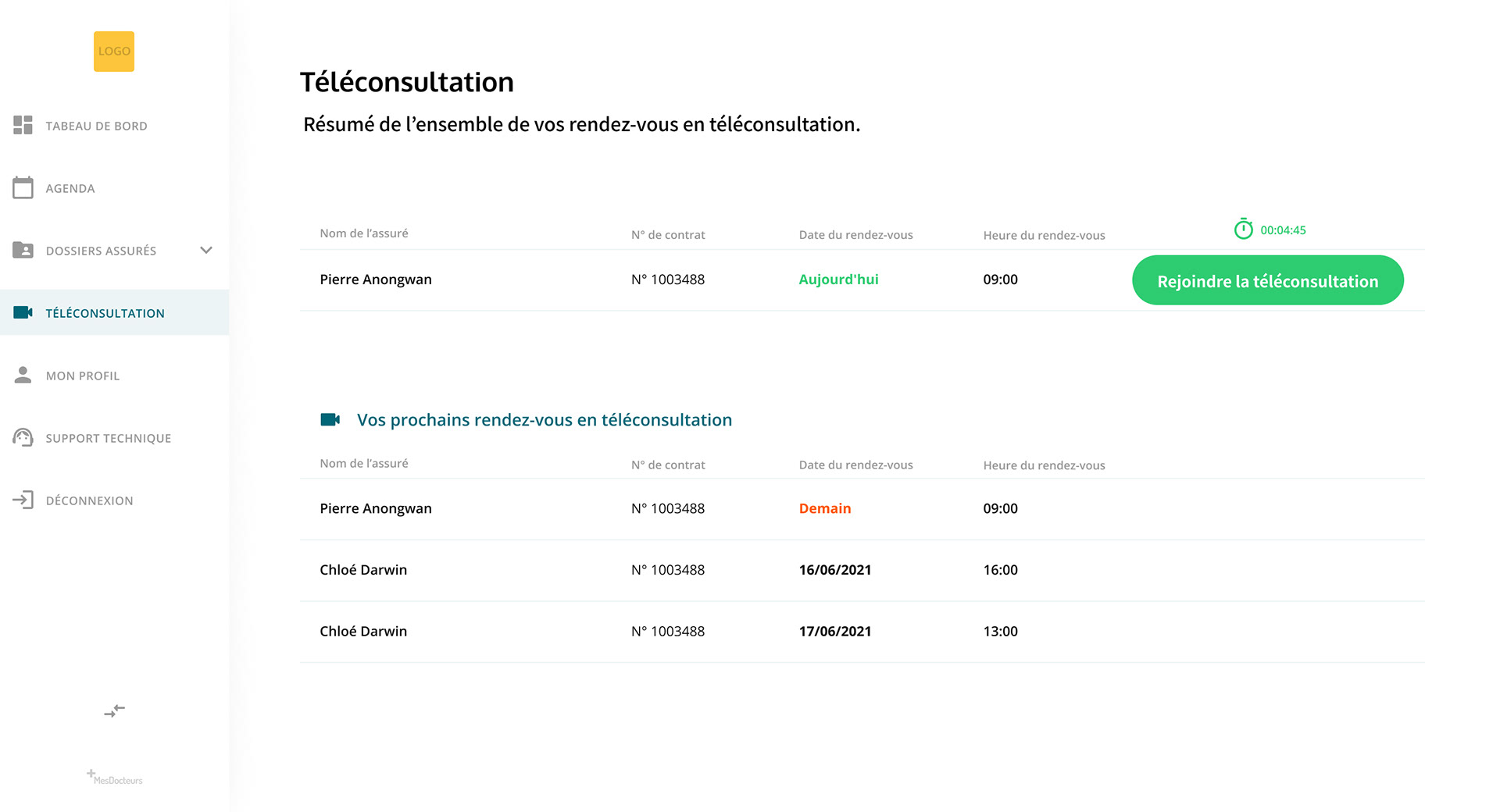Click the 16:00 appointment time
Image resolution: width=1500 pixels, height=812 pixels.
pyautogui.click(x=1000, y=570)
